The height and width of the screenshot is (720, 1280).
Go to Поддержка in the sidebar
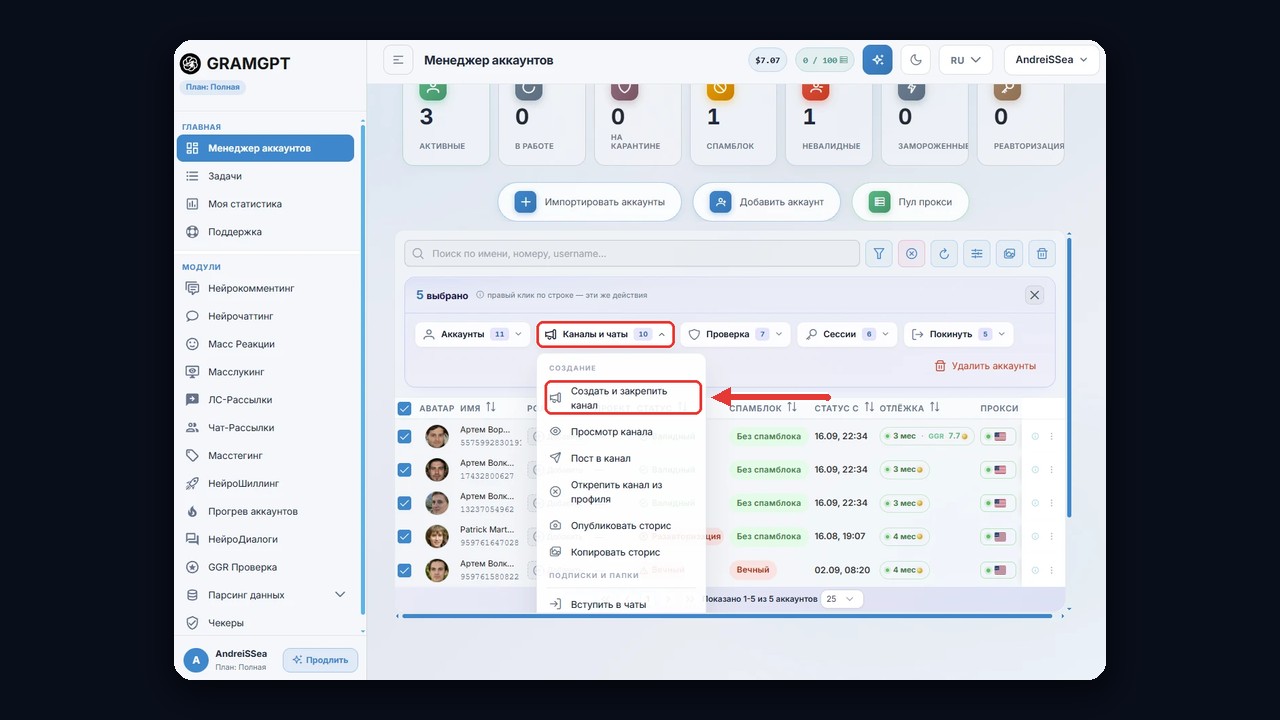[265, 232]
